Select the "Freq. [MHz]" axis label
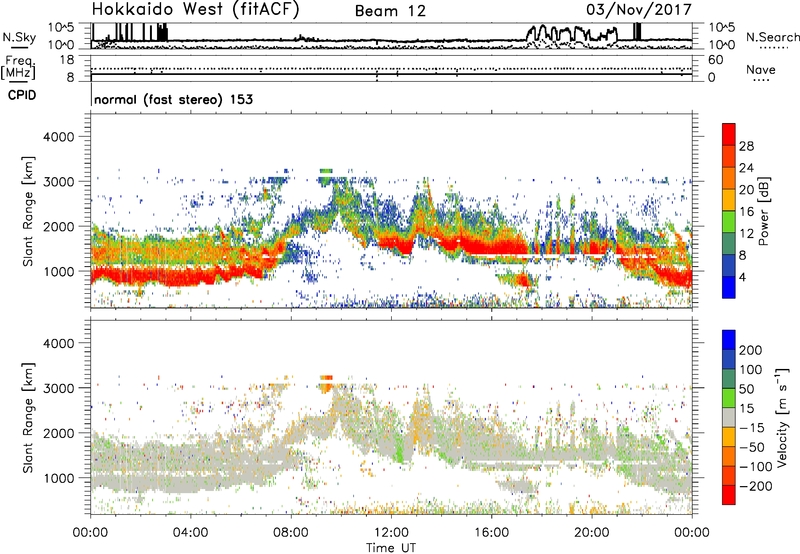 click(x=18, y=67)
